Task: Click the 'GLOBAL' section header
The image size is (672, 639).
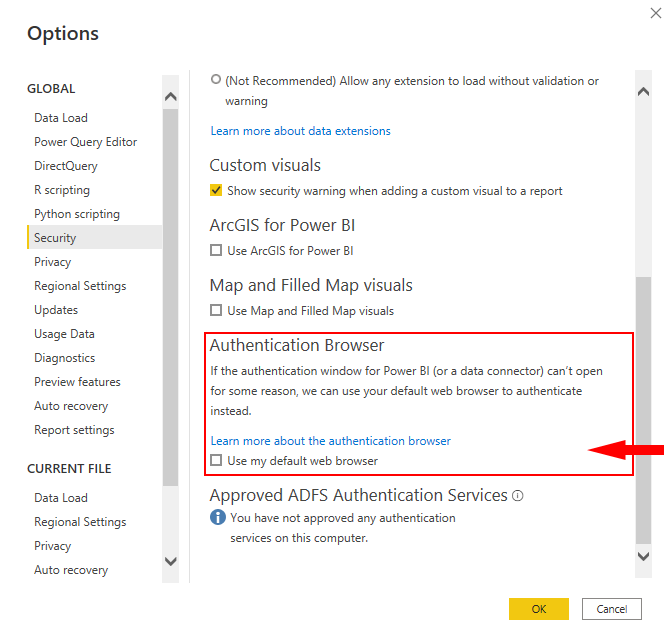Action: [x=51, y=89]
